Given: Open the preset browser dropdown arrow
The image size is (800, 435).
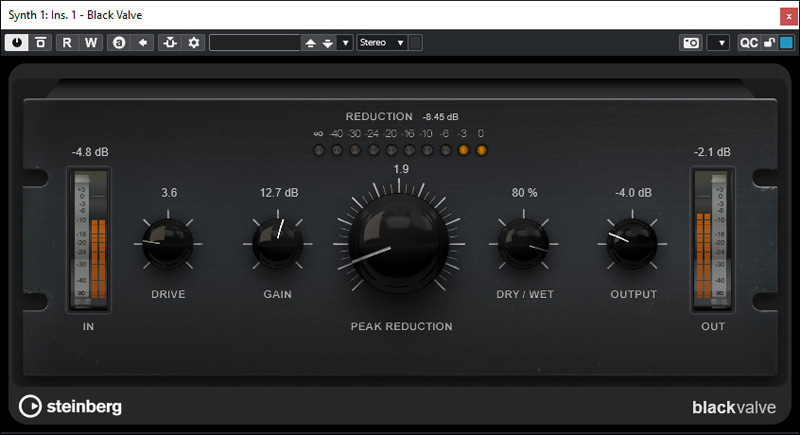Looking at the screenshot, I should tap(345, 43).
